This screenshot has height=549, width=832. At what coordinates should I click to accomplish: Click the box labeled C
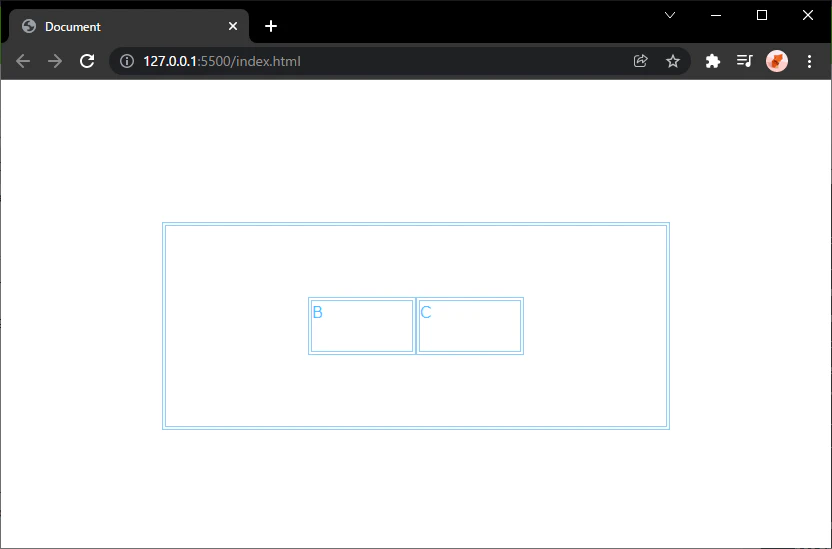(470, 326)
